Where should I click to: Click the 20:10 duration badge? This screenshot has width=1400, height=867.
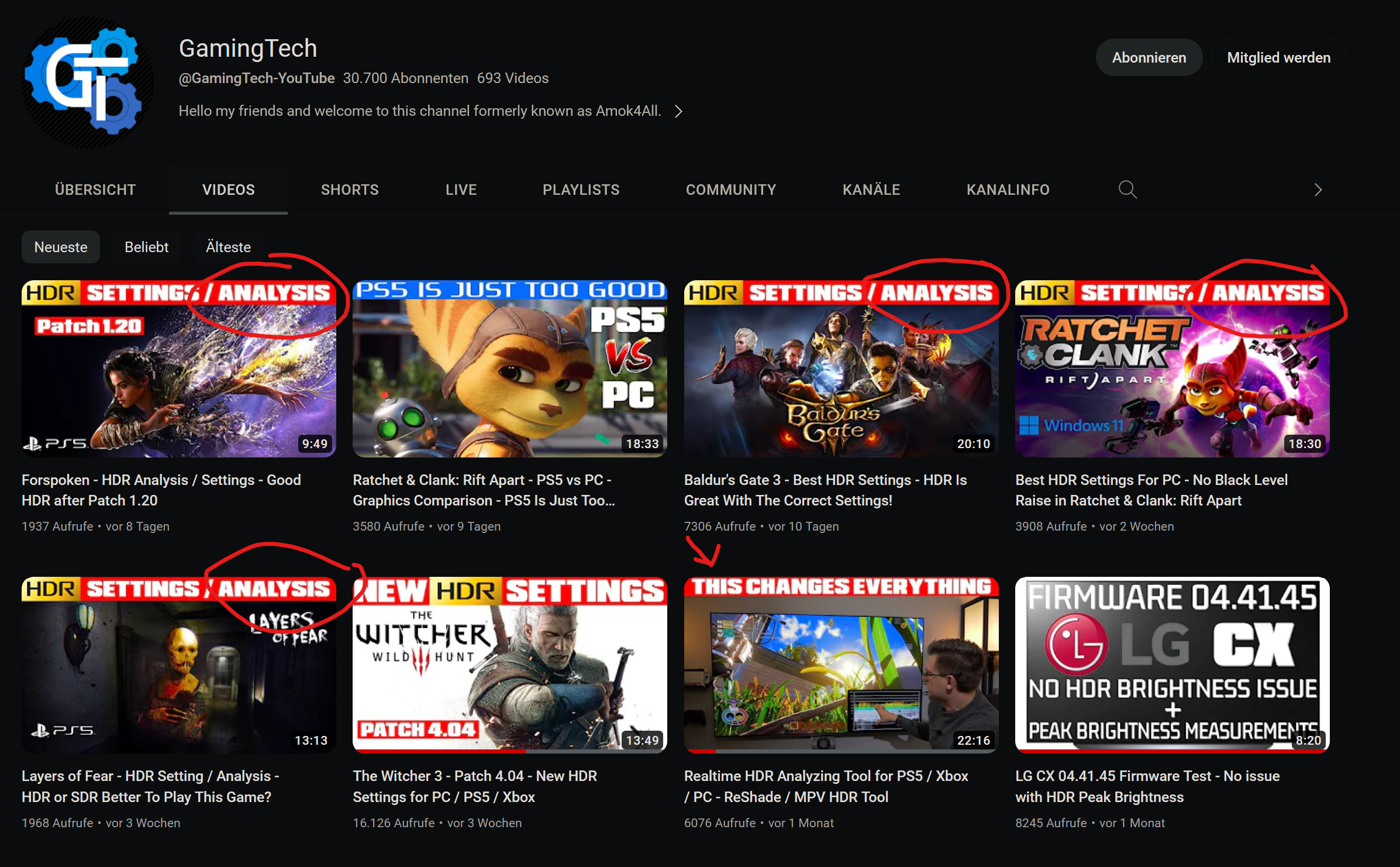pyautogui.click(x=974, y=443)
